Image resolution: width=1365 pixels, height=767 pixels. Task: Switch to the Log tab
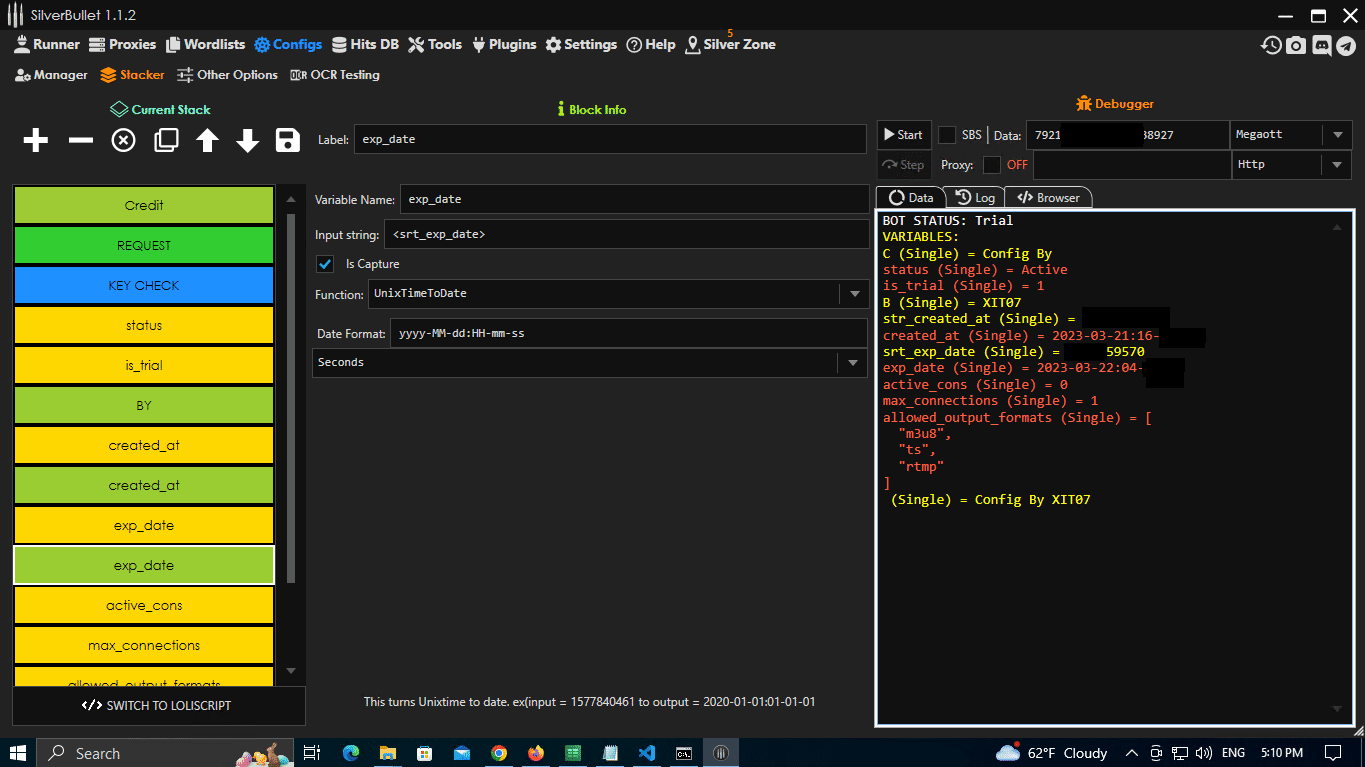975,197
